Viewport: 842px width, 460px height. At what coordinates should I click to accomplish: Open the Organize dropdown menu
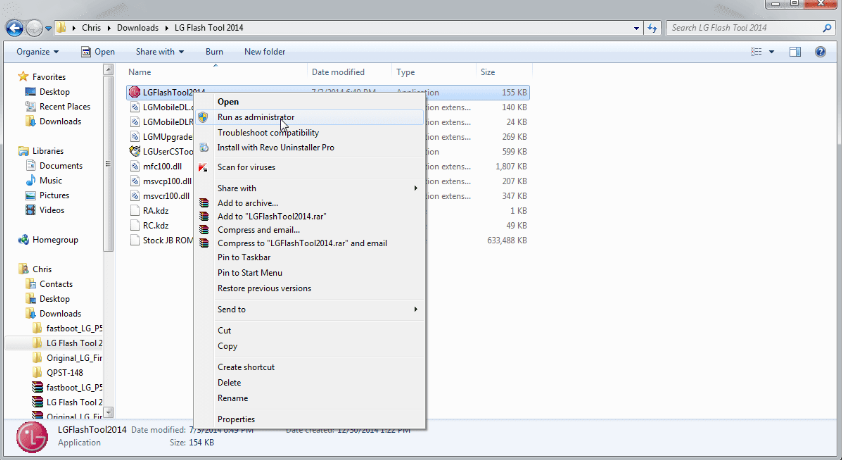pyautogui.click(x=38, y=52)
